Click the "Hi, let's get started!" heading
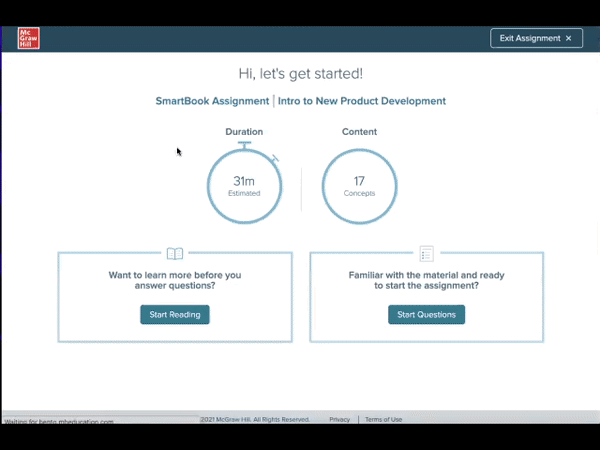The image size is (600, 450). click(x=300, y=73)
